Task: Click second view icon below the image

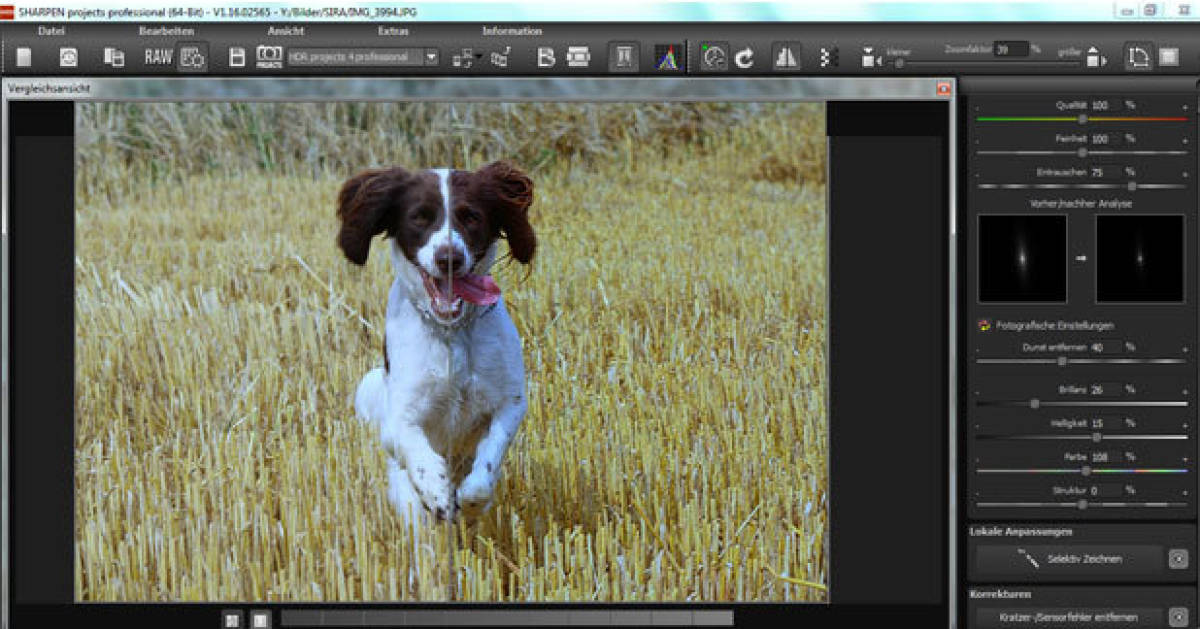Action: point(260,620)
